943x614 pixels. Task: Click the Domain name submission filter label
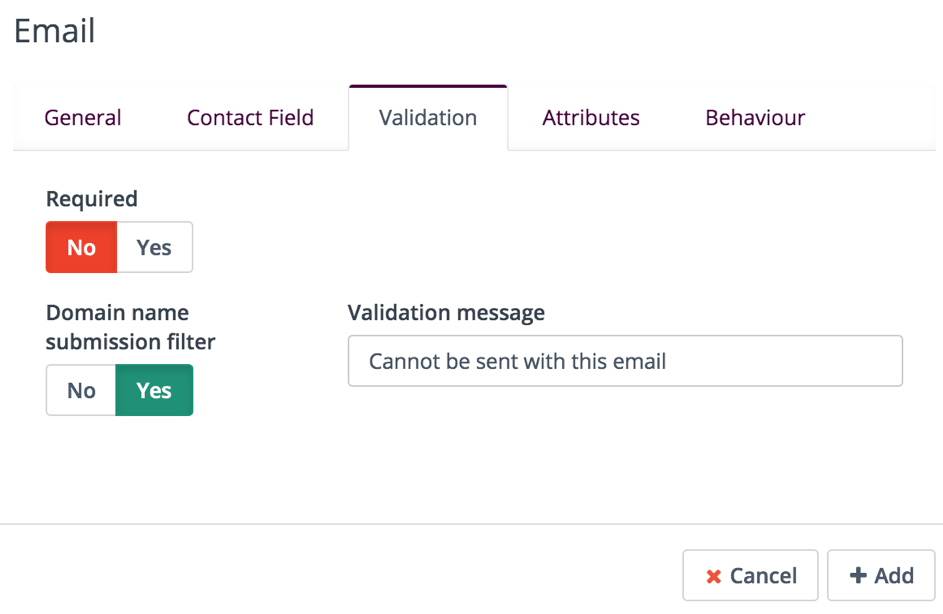(x=131, y=327)
